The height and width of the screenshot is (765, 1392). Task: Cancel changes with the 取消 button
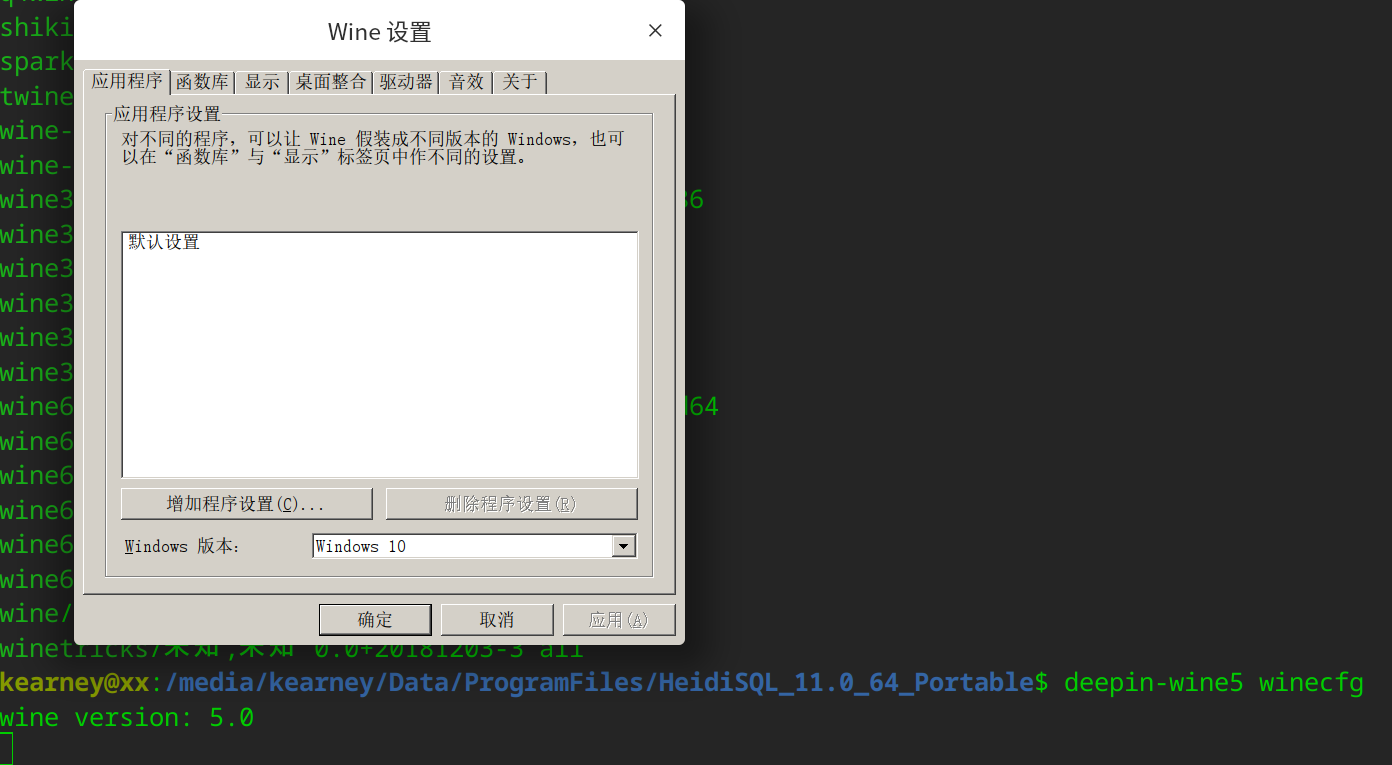[497, 619]
